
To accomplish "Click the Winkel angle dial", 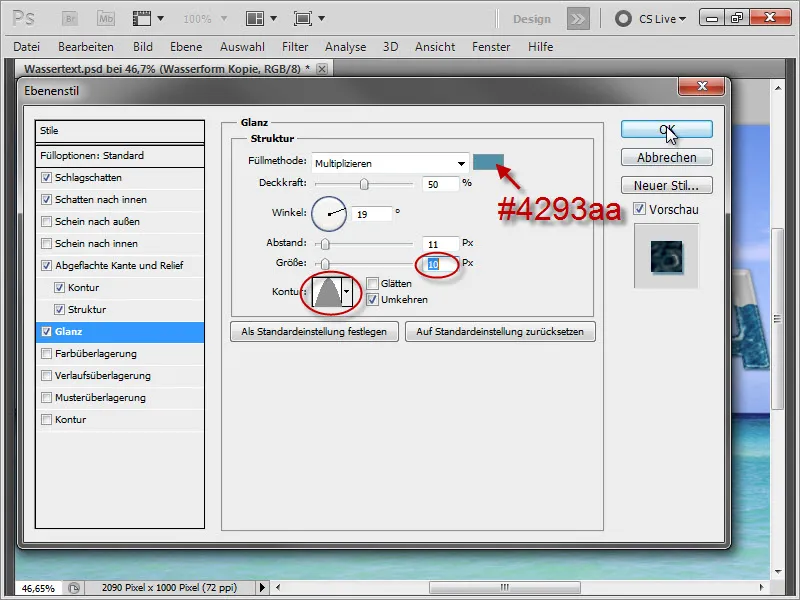I will point(329,214).
